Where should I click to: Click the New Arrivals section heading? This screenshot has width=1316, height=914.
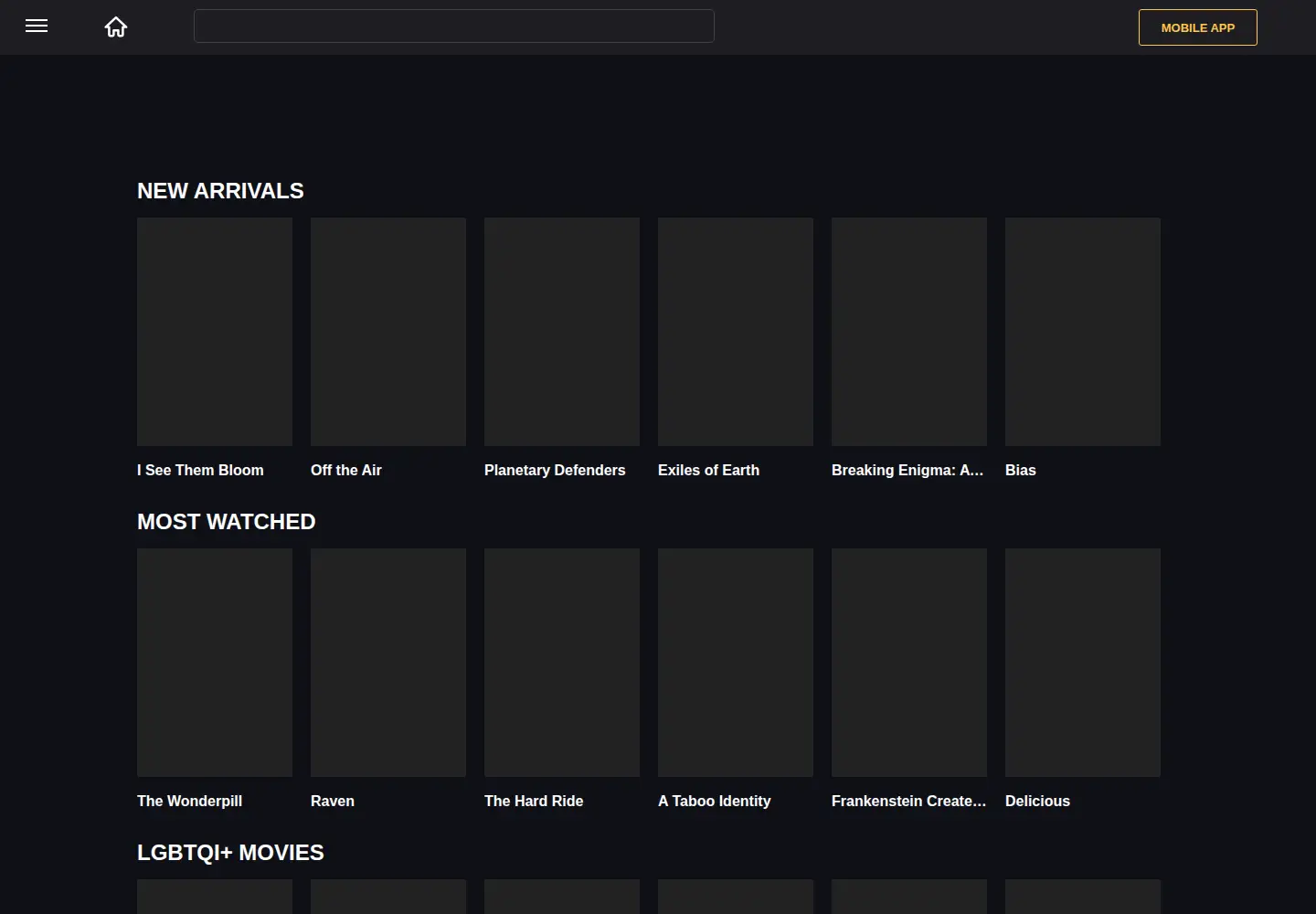coord(220,191)
